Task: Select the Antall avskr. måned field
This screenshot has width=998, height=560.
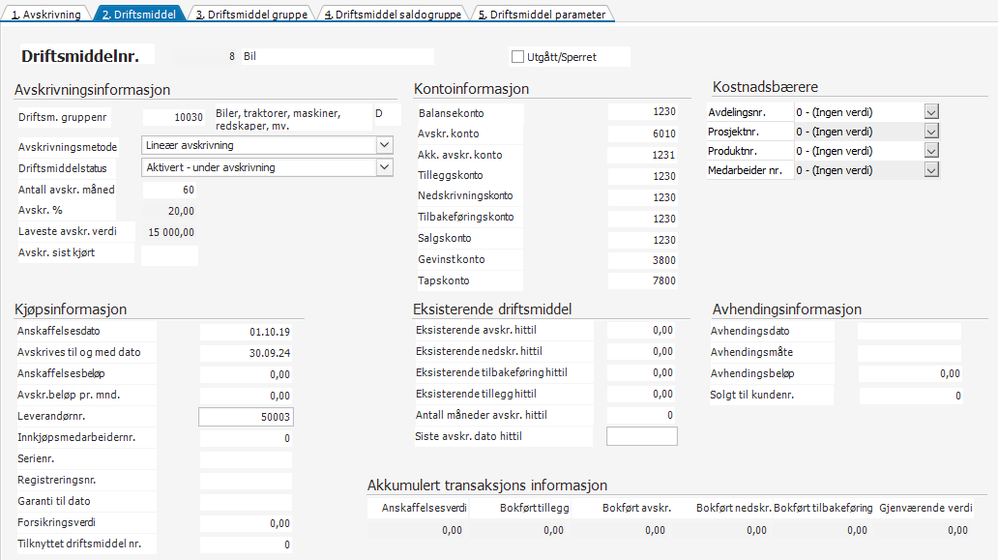Action: coord(169,190)
